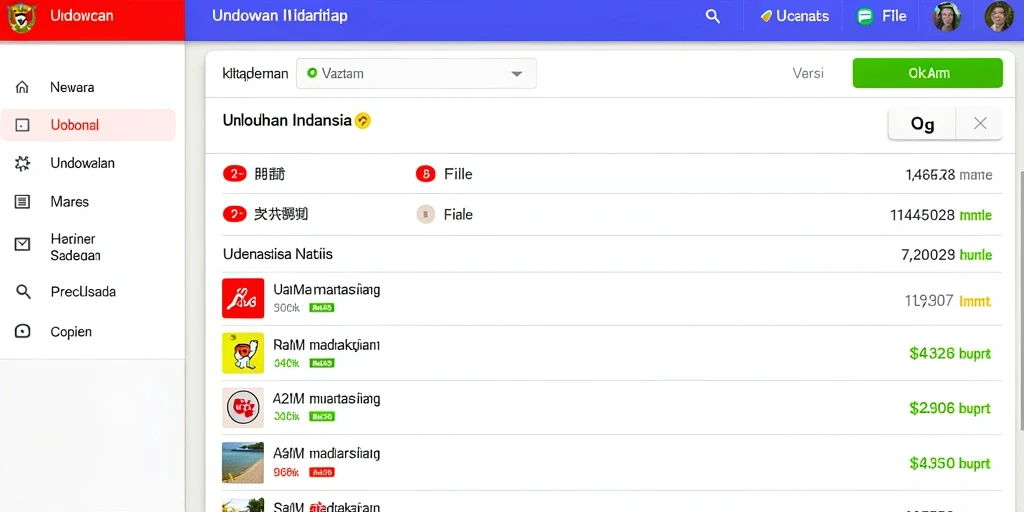This screenshot has height=512, width=1024.
Task: Open the Vaztam combo box
Action: tap(416, 73)
